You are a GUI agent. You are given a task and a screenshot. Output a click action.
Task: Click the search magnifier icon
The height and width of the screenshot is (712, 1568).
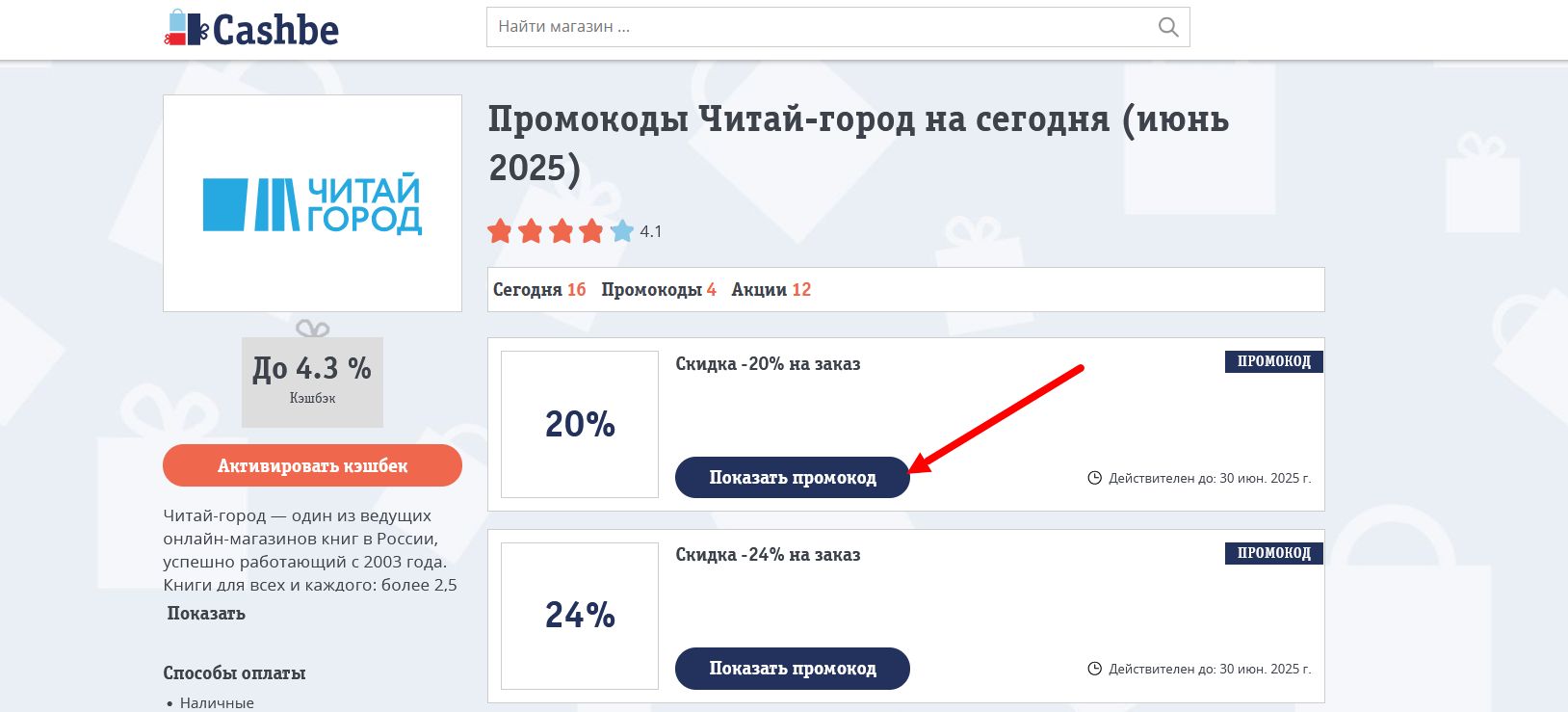[x=1167, y=27]
